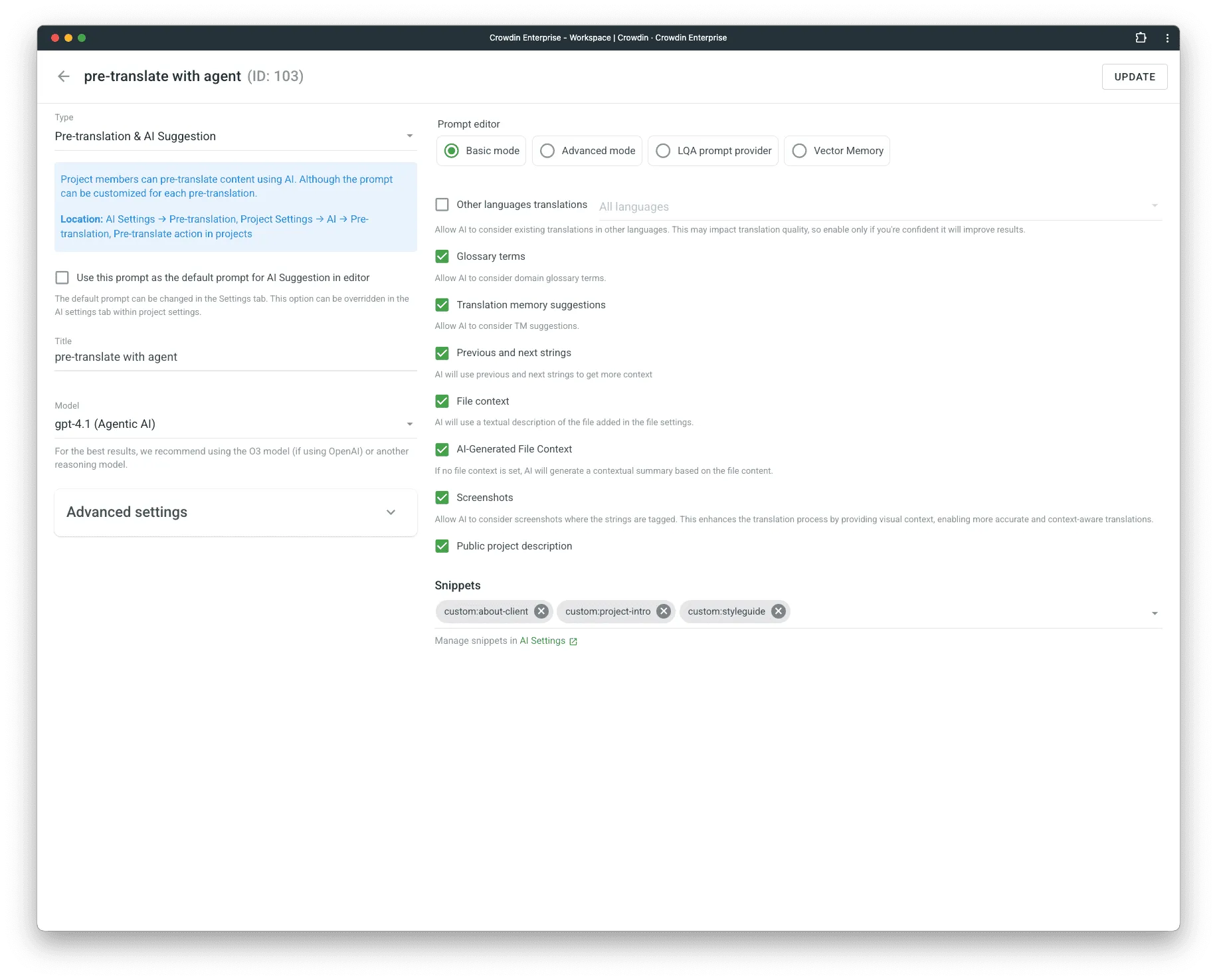Check Use this prompt as default for AI Suggestion
Viewport: 1217px width, 980px height.
[x=62, y=278]
